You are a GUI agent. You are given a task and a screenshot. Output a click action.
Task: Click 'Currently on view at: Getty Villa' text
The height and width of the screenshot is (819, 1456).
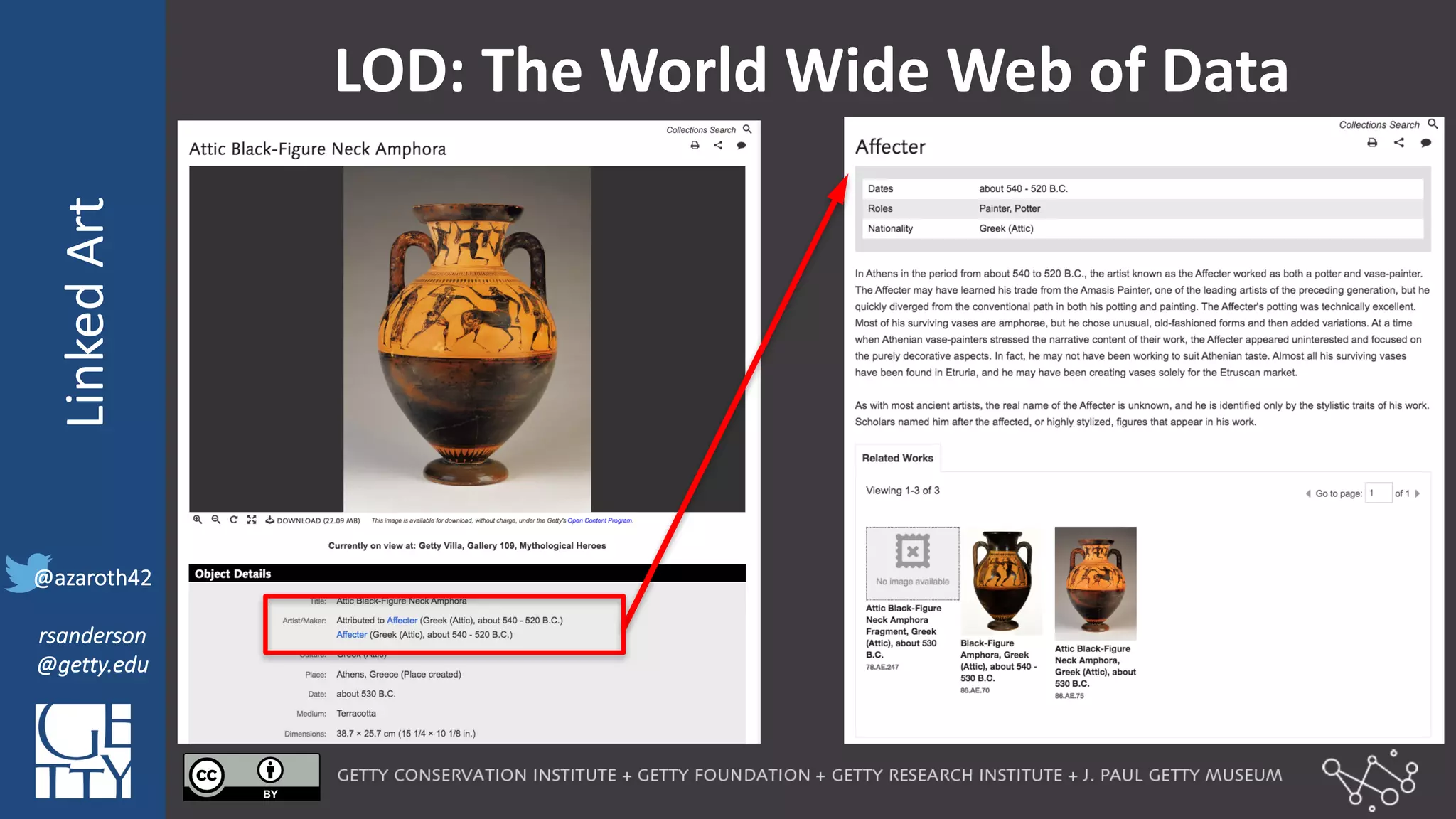click(467, 546)
